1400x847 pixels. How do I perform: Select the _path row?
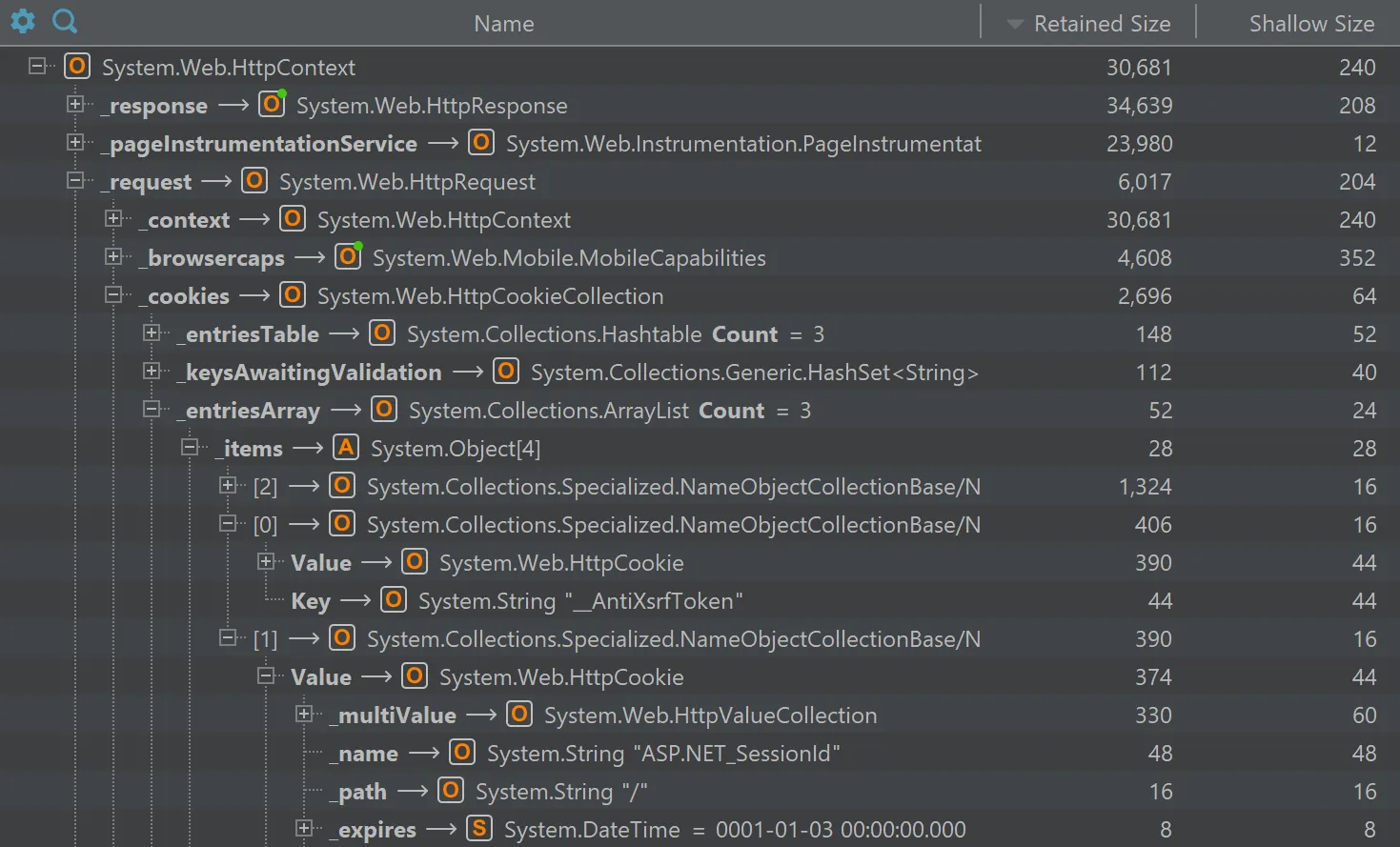pos(700,791)
